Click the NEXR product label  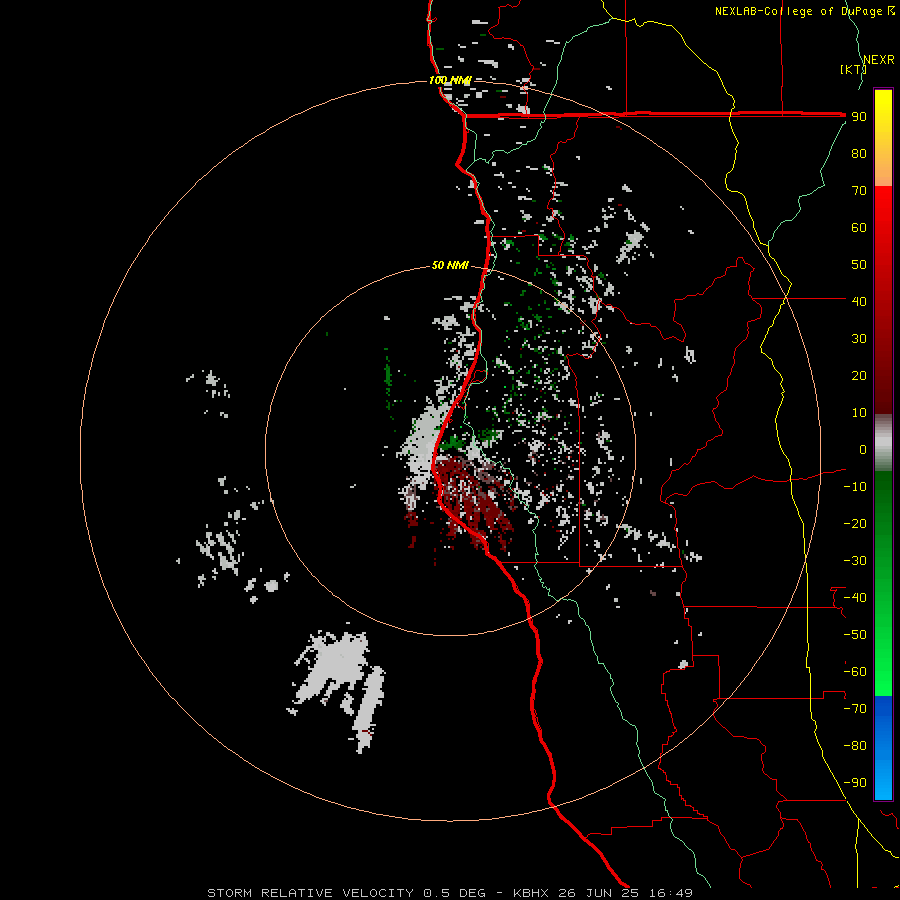click(x=879, y=60)
